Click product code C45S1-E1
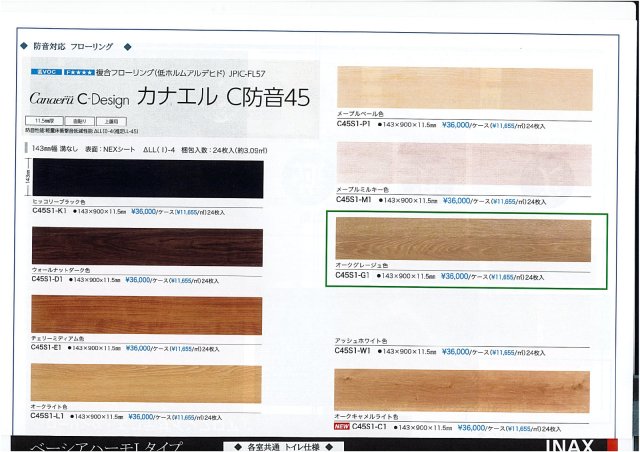This screenshot has height=452, width=640. 46,347
